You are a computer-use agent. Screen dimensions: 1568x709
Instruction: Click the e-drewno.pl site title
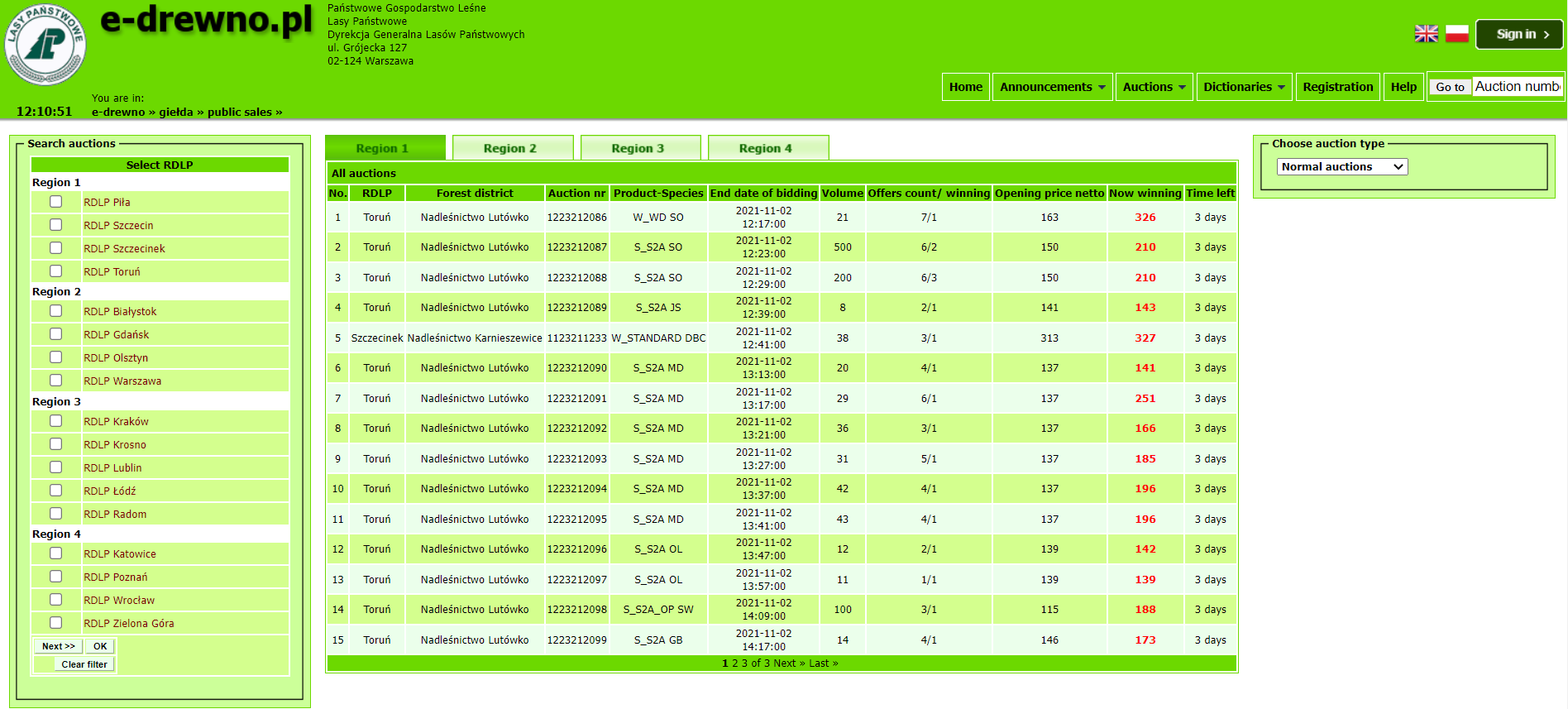tap(207, 20)
